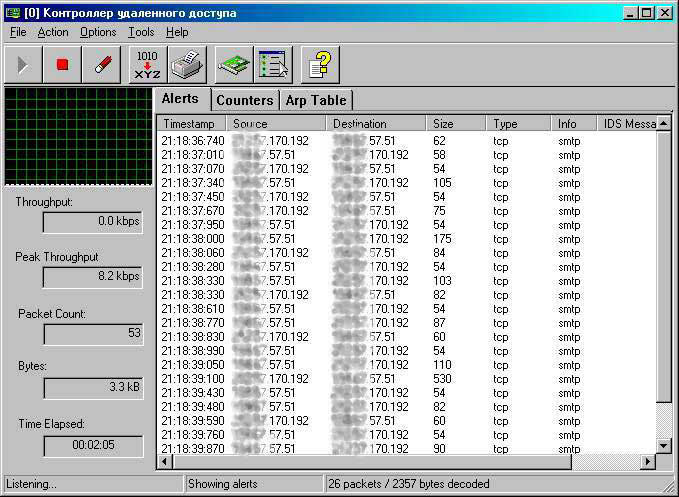
Task: Open network adapter card icon
Action: click(234, 65)
